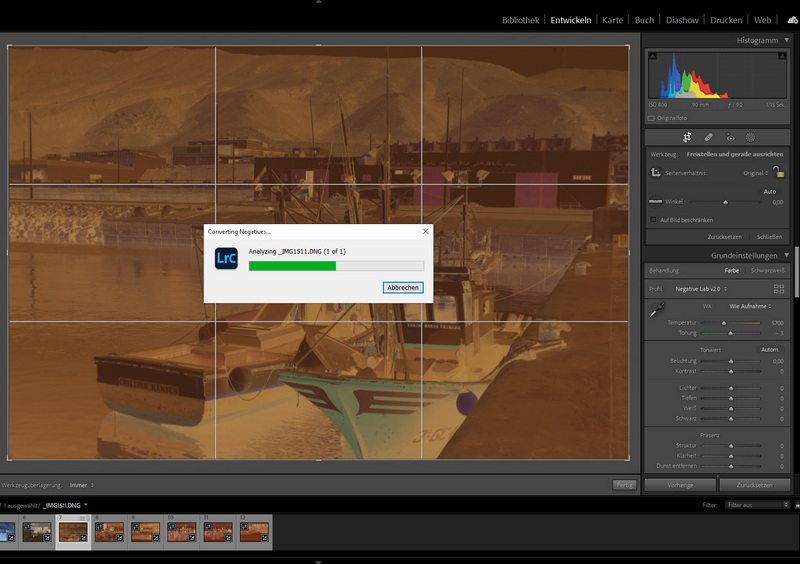Open the 'Wie Aufnahme' white balance dropdown

pyautogui.click(x=750, y=305)
